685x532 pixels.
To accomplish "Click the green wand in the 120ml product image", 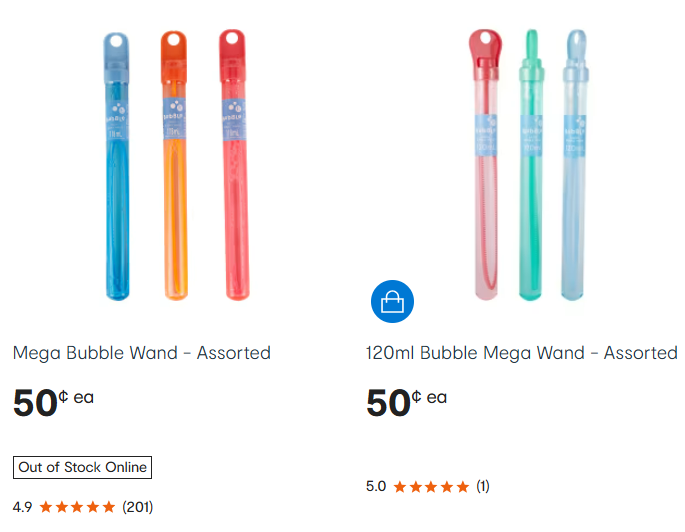I will [x=531, y=170].
